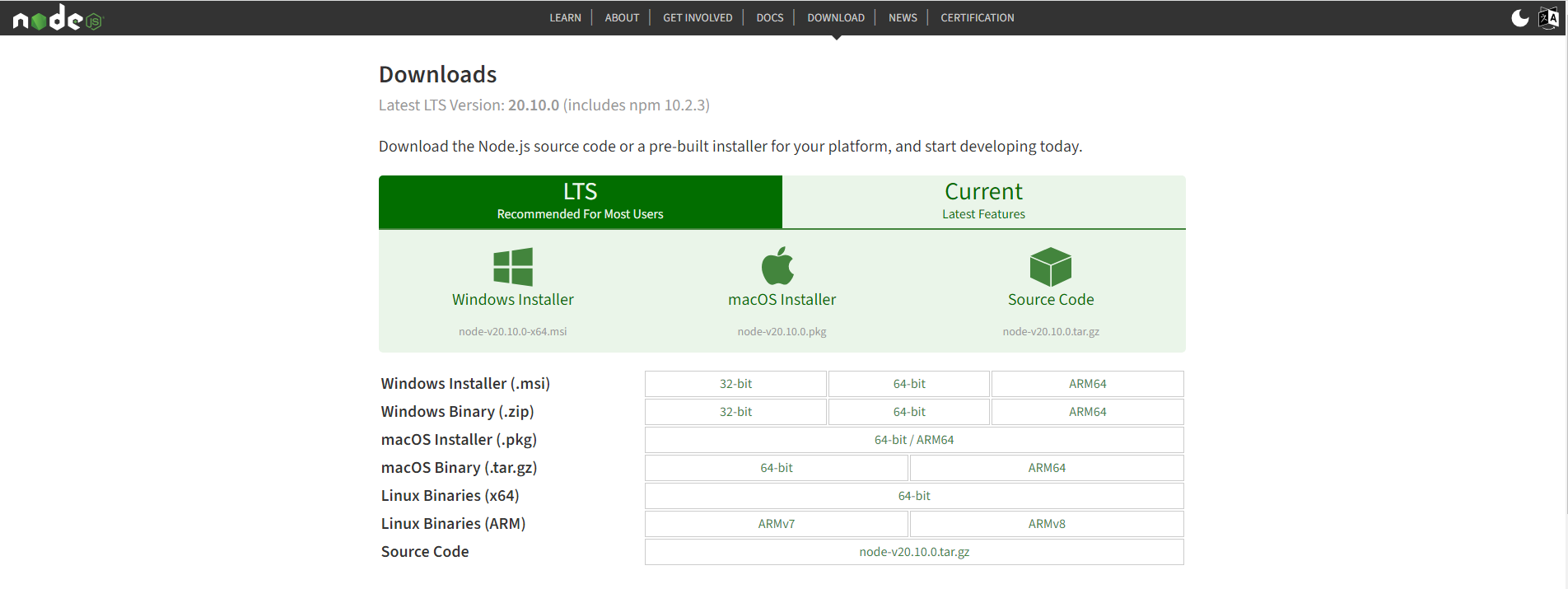
Task: Click the Latest LTS Version 20.10.0 text
Action: point(544,105)
